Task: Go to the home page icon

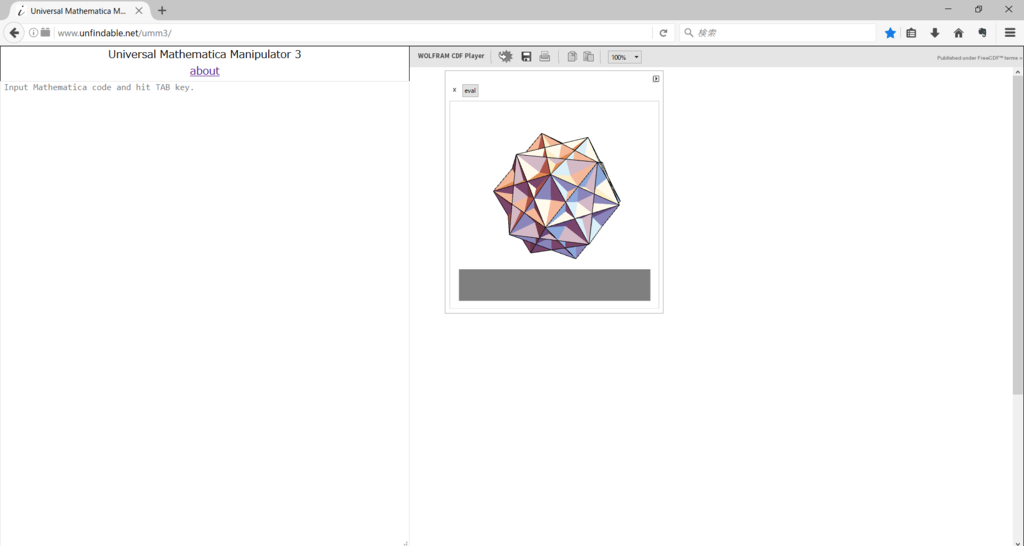Action: [959, 33]
